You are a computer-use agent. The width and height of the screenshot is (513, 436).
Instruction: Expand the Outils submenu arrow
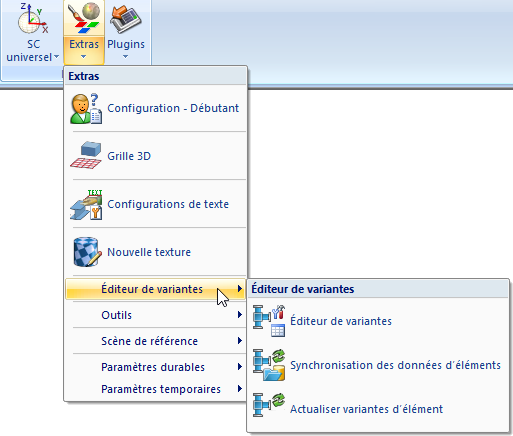(x=240, y=314)
